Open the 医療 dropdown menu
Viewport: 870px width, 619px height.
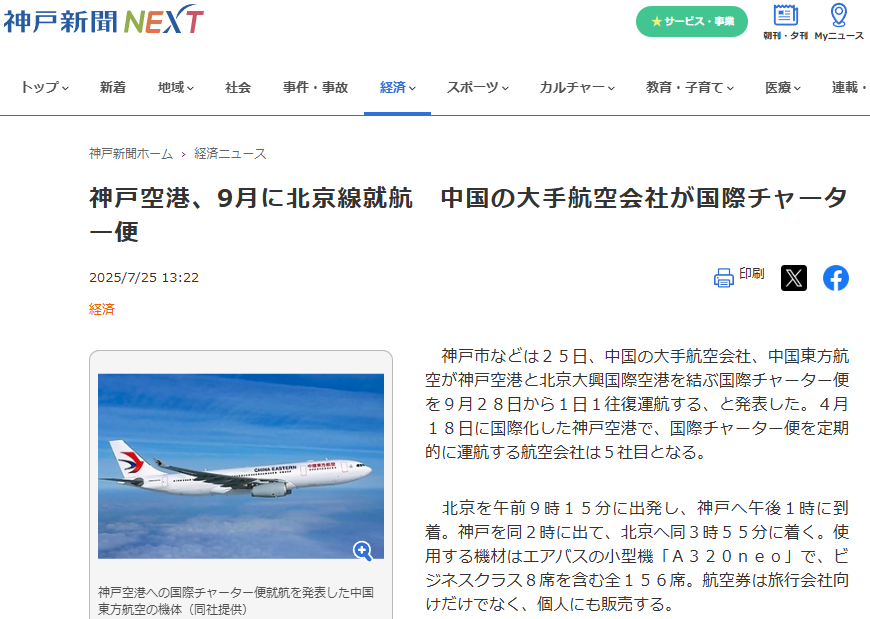point(783,88)
